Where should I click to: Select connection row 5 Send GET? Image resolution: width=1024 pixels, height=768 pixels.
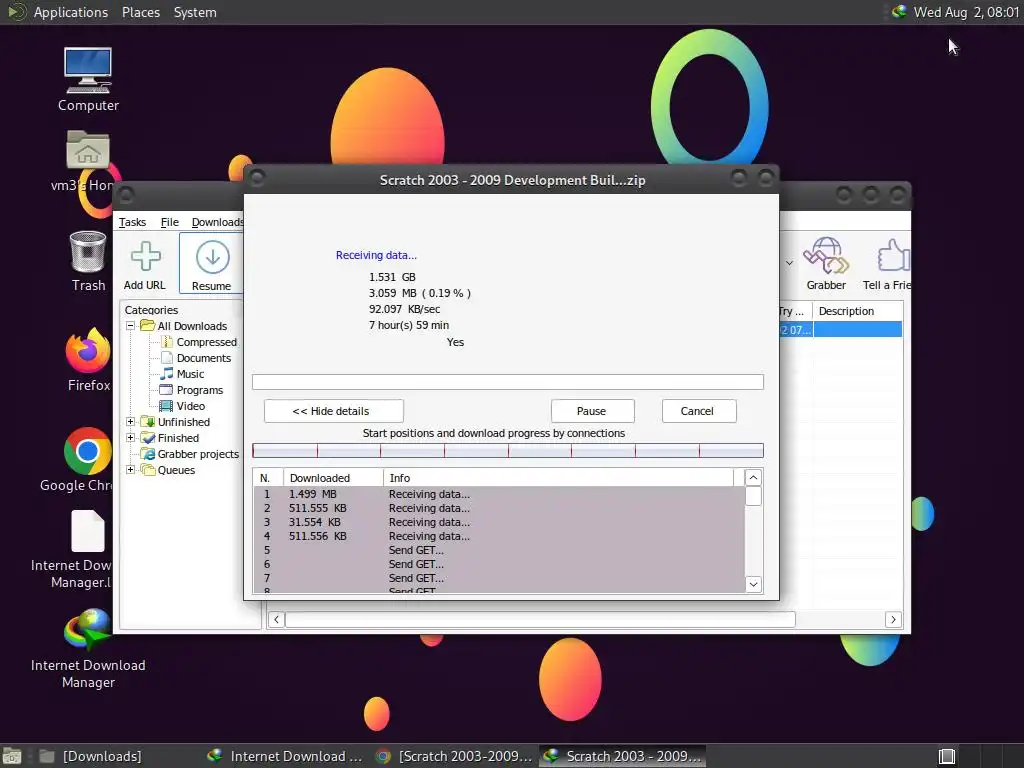click(x=499, y=550)
